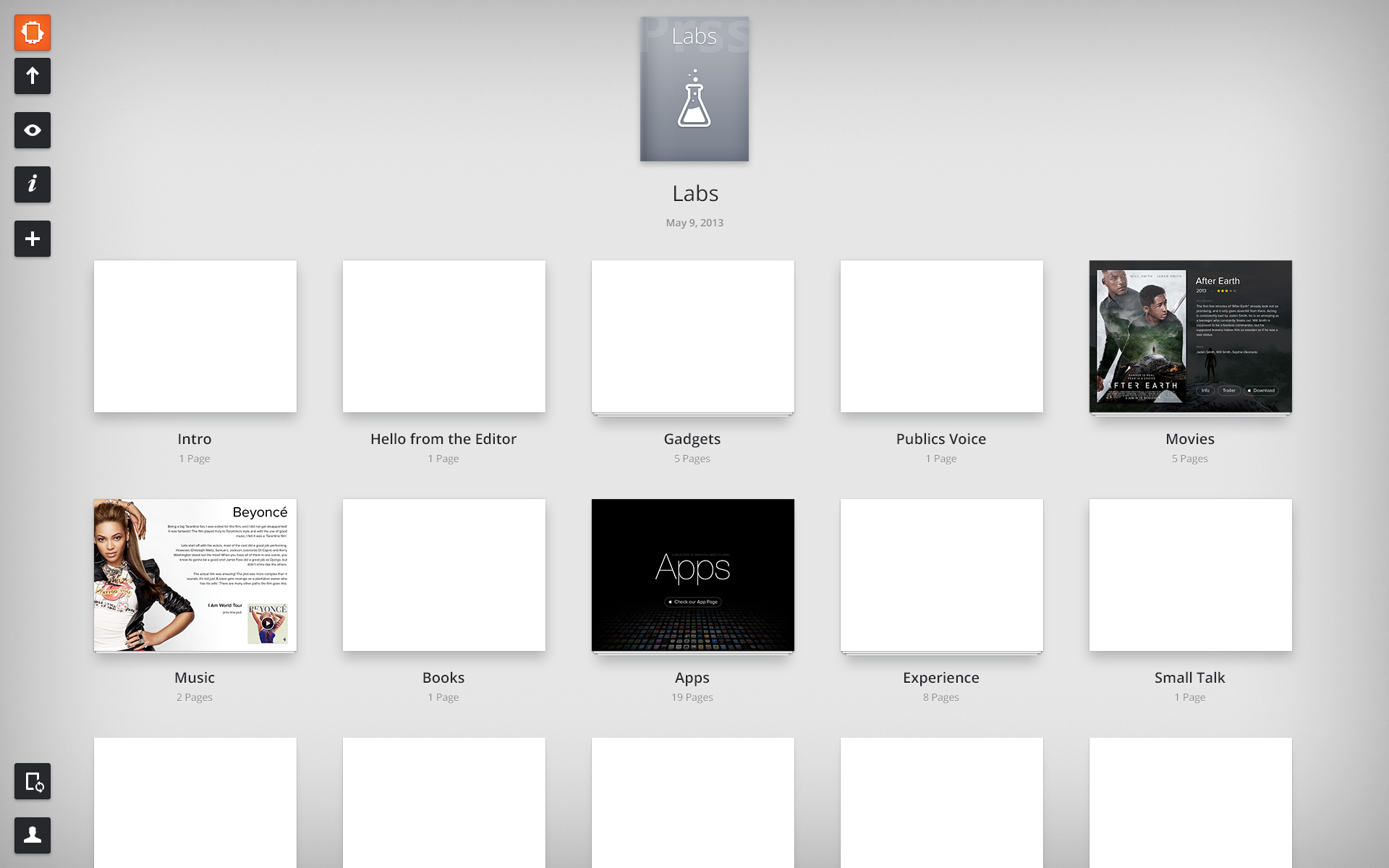Select the Books section thumbnail

(x=443, y=575)
